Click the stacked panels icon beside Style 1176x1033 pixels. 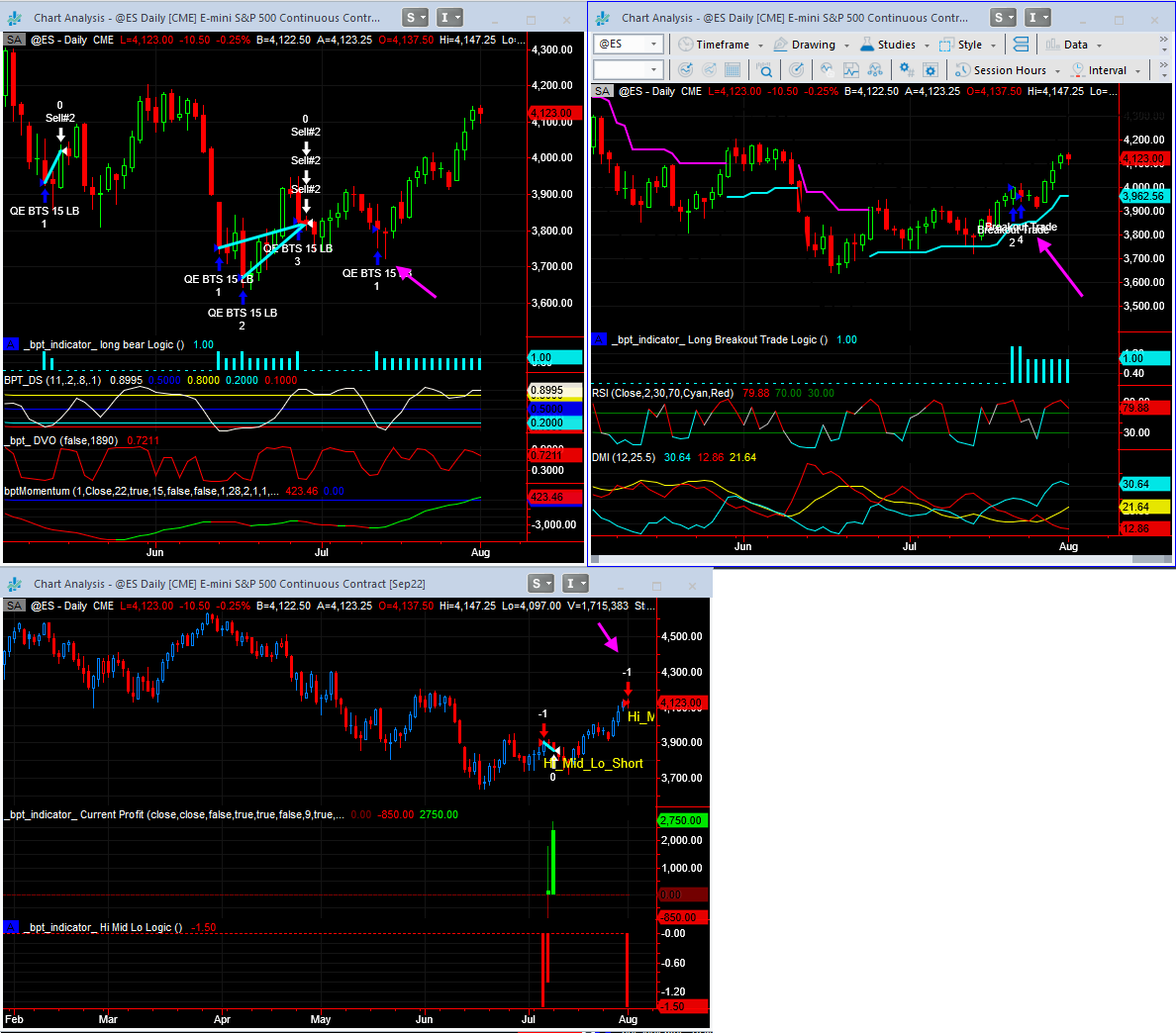[x=1021, y=45]
